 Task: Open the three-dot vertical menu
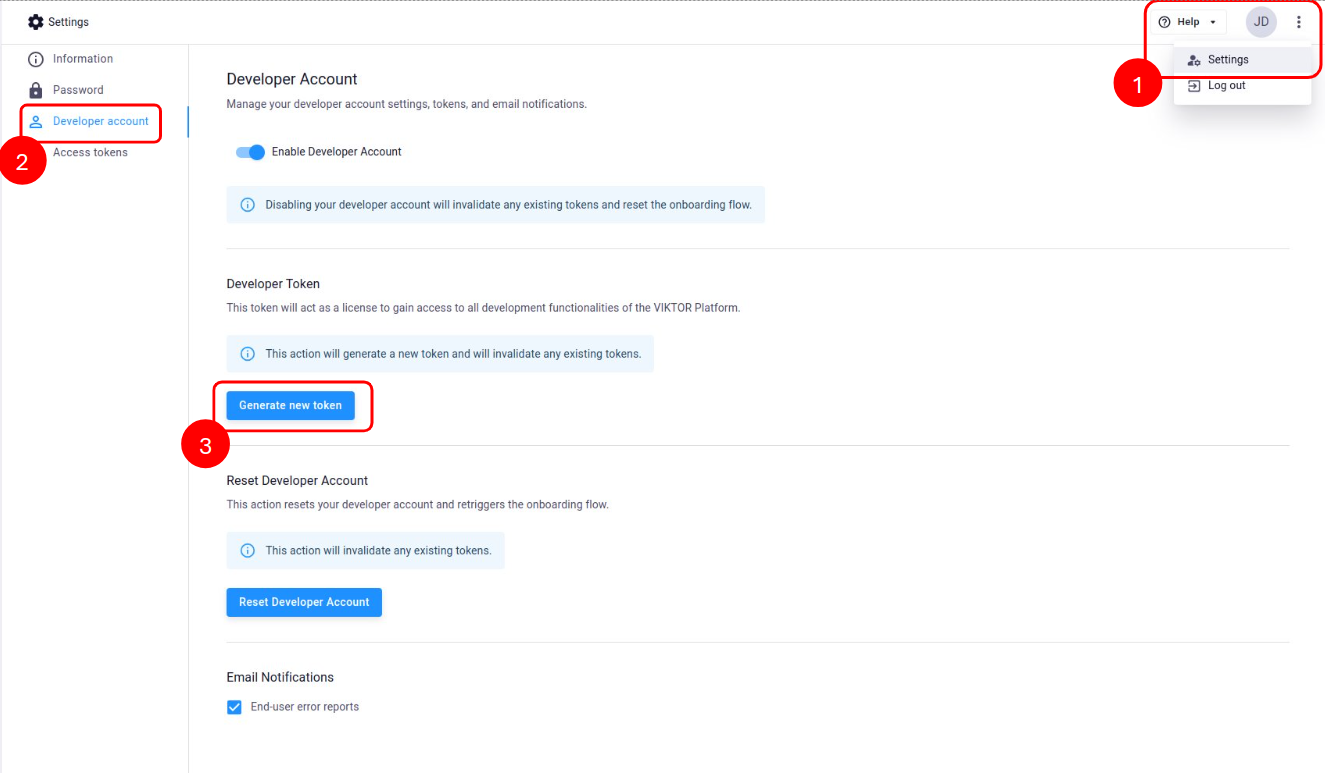point(1299,22)
